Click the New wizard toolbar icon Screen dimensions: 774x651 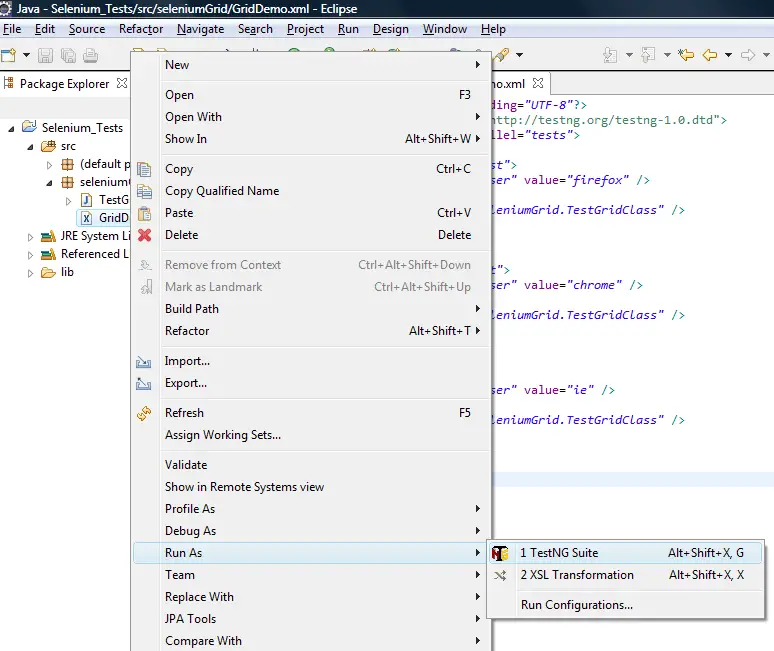coord(9,55)
